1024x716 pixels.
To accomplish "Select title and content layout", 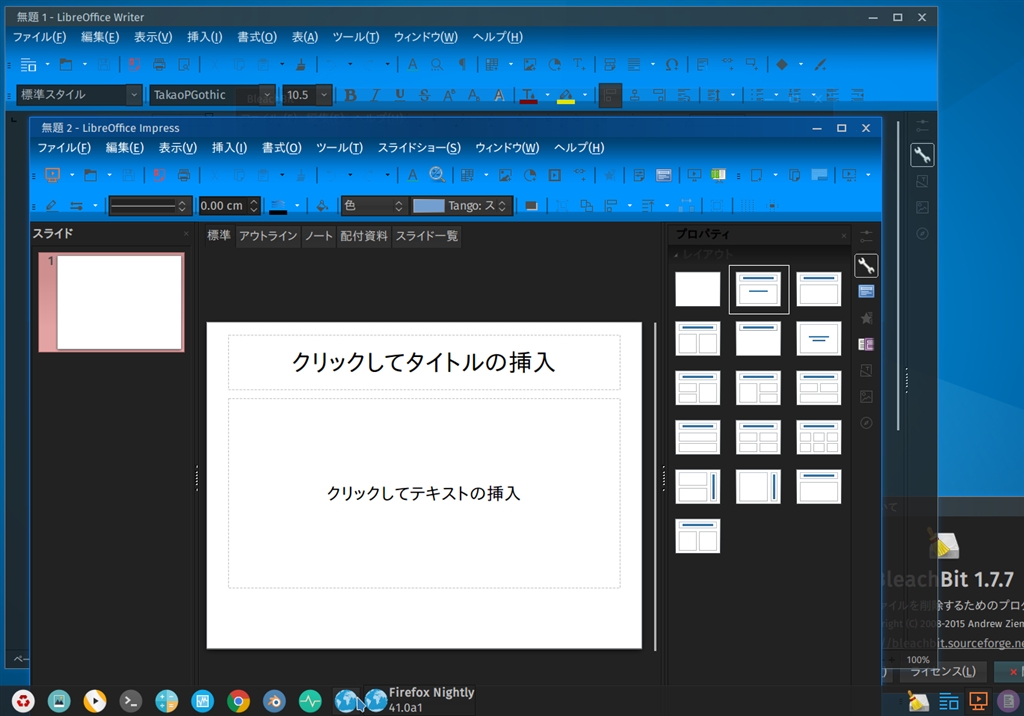I will (x=819, y=289).
